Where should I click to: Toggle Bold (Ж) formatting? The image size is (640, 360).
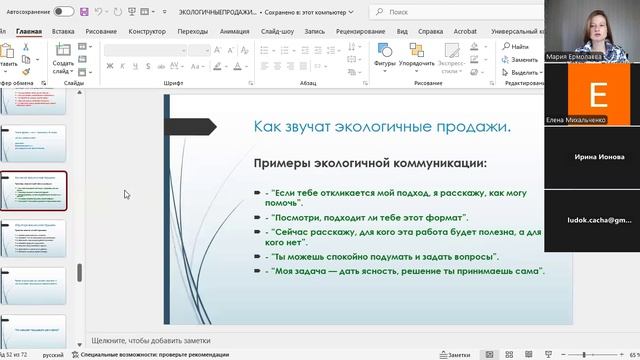110,66
